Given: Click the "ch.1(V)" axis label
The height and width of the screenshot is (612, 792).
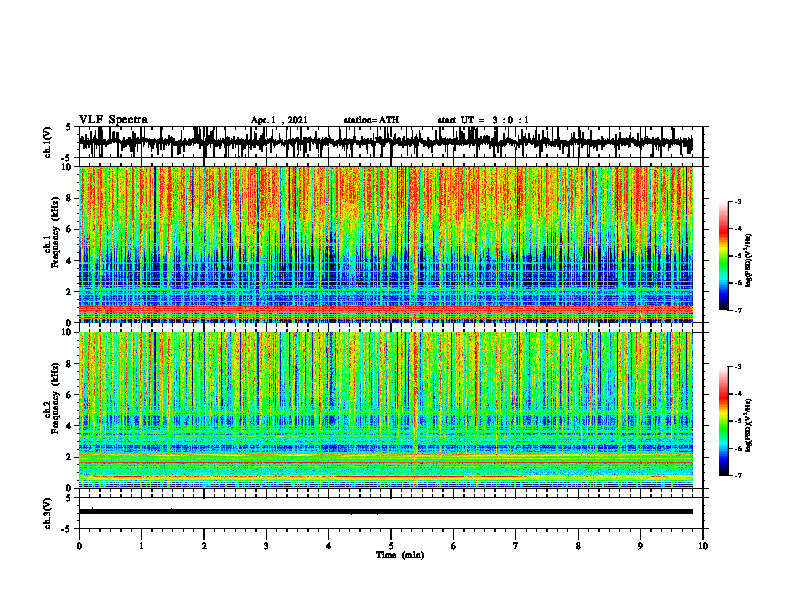Looking at the screenshot, I should tap(48, 142).
